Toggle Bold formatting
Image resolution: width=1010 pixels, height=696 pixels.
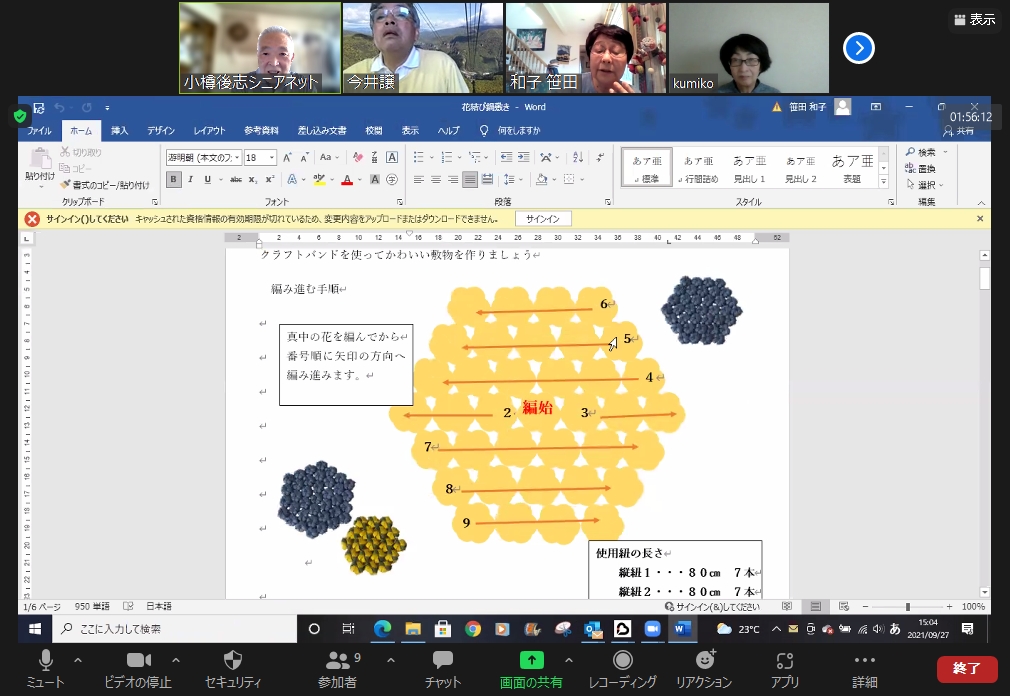pyautogui.click(x=174, y=180)
